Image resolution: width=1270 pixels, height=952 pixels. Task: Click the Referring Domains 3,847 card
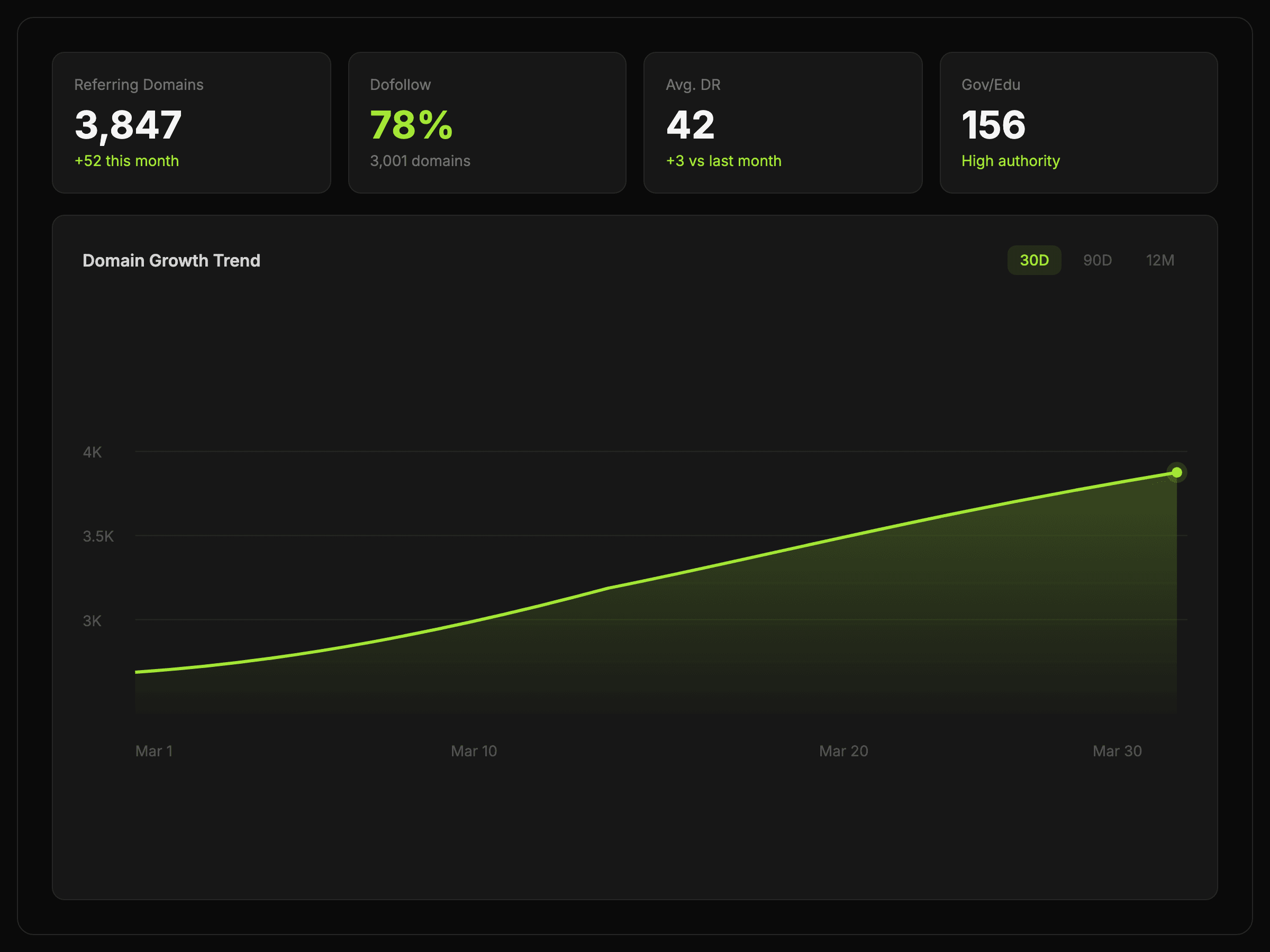click(191, 122)
